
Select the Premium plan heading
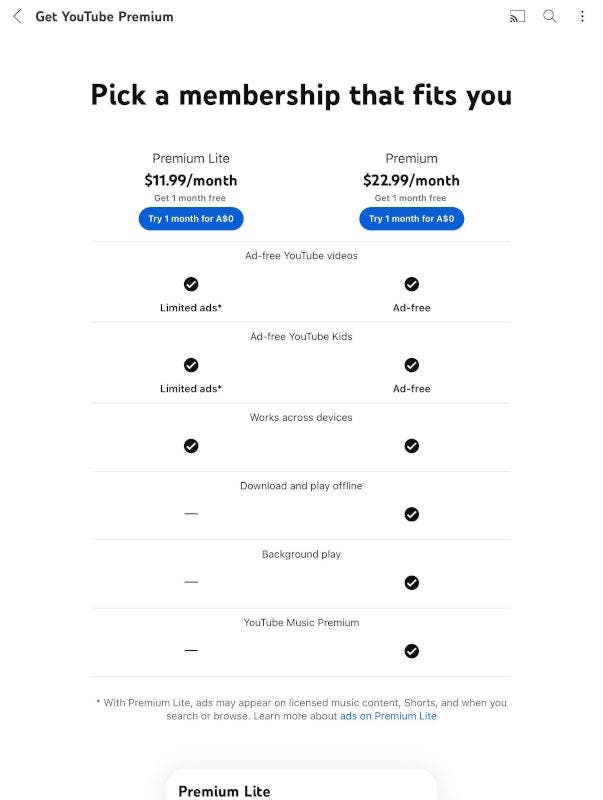click(x=411, y=158)
